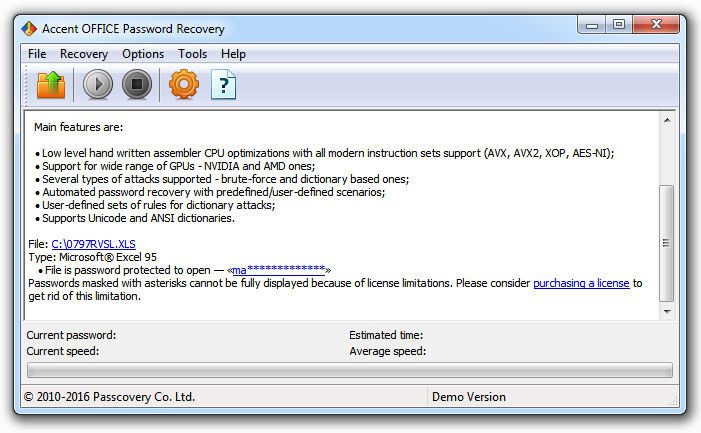Open the help document question-mark icon
Image resolution: width=701 pixels, height=433 pixels.
point(223,84)
